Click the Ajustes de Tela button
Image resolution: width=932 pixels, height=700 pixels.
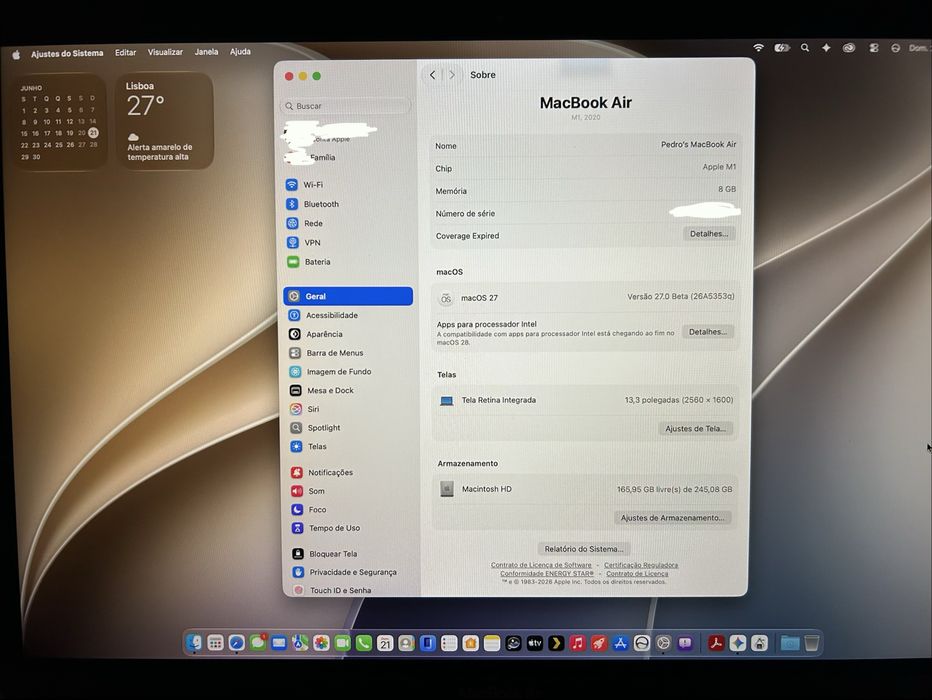pos(695,428)
